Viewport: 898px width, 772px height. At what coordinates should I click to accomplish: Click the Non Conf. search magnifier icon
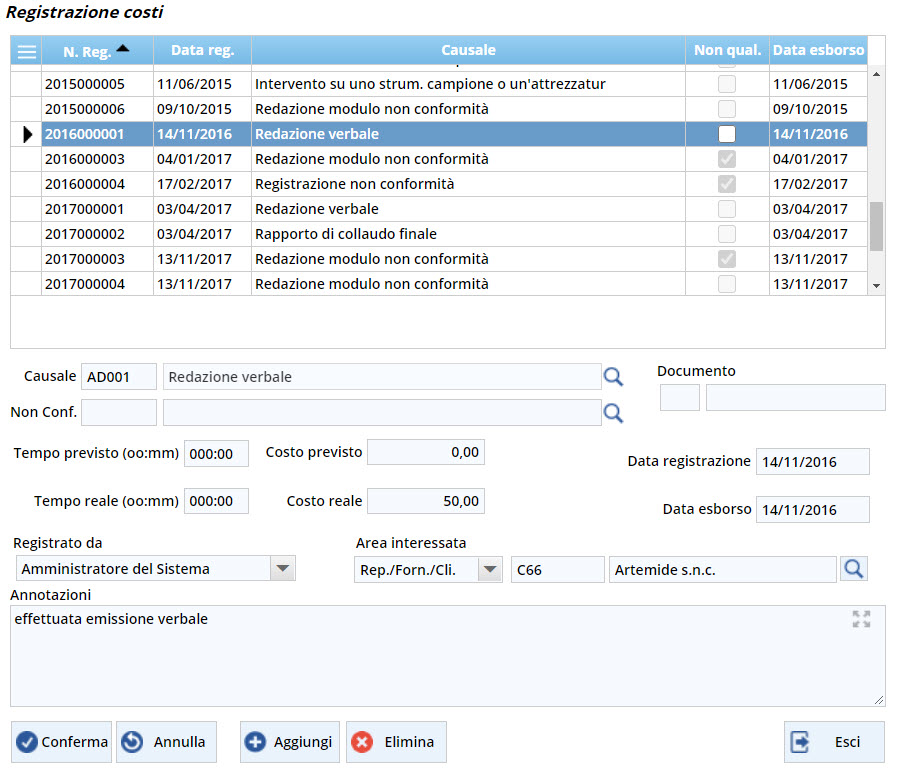613,412
